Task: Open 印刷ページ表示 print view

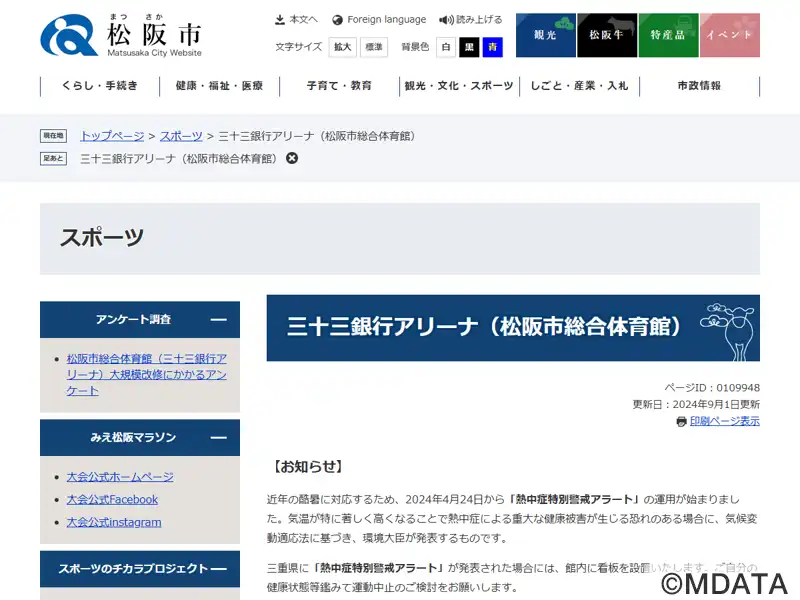Action: click(724, 421)
